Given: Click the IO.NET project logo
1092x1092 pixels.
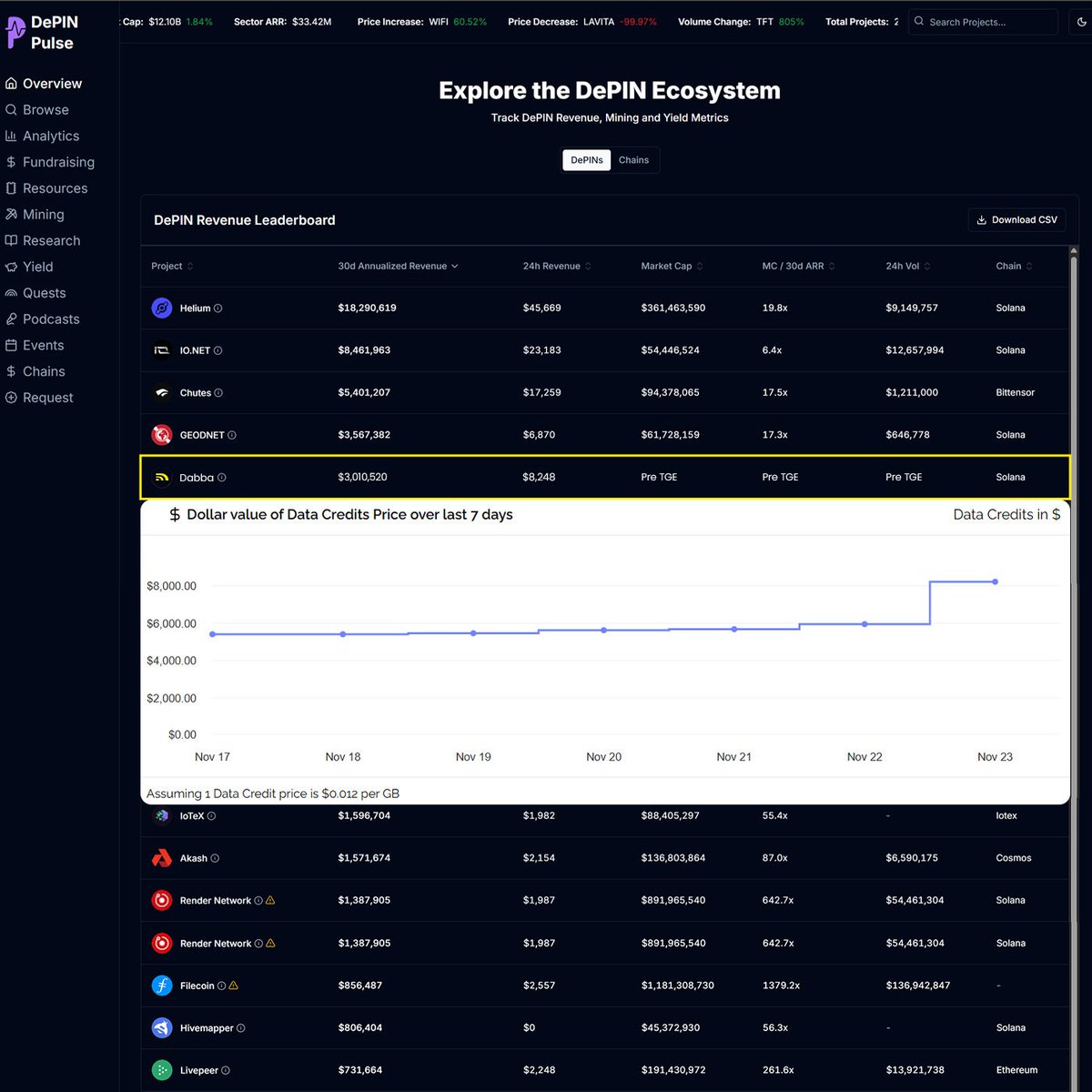Looking at the screenshot, I should [x=162, y=350].
